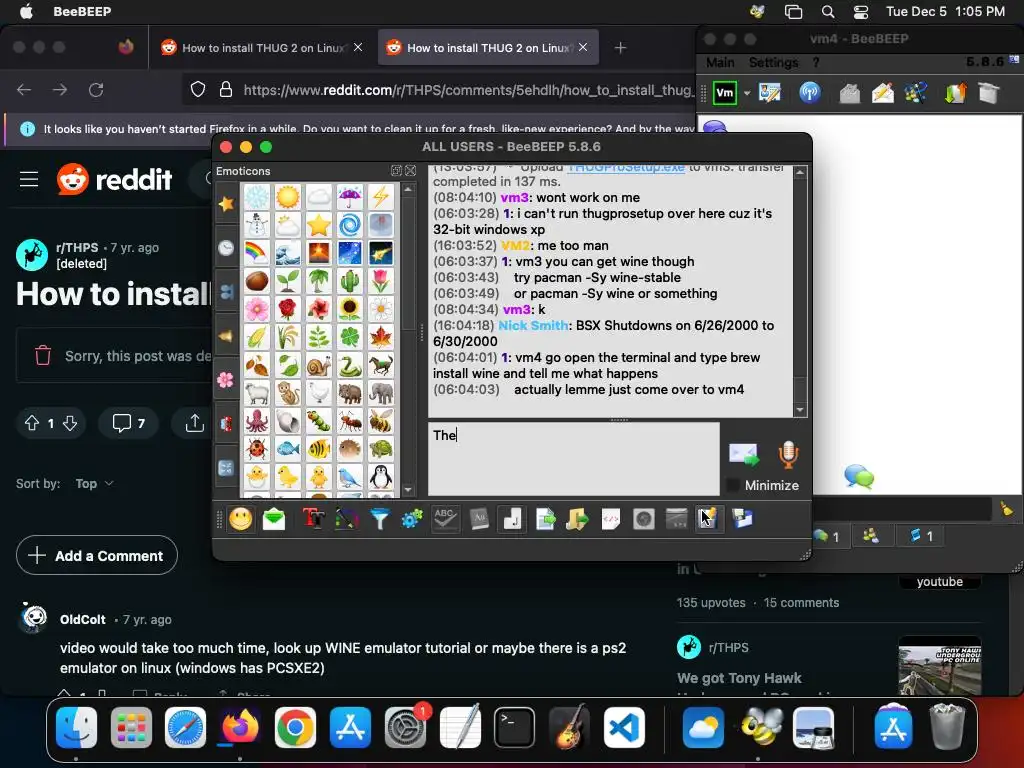Open the font selection (red T) icon

coord(313,519)
